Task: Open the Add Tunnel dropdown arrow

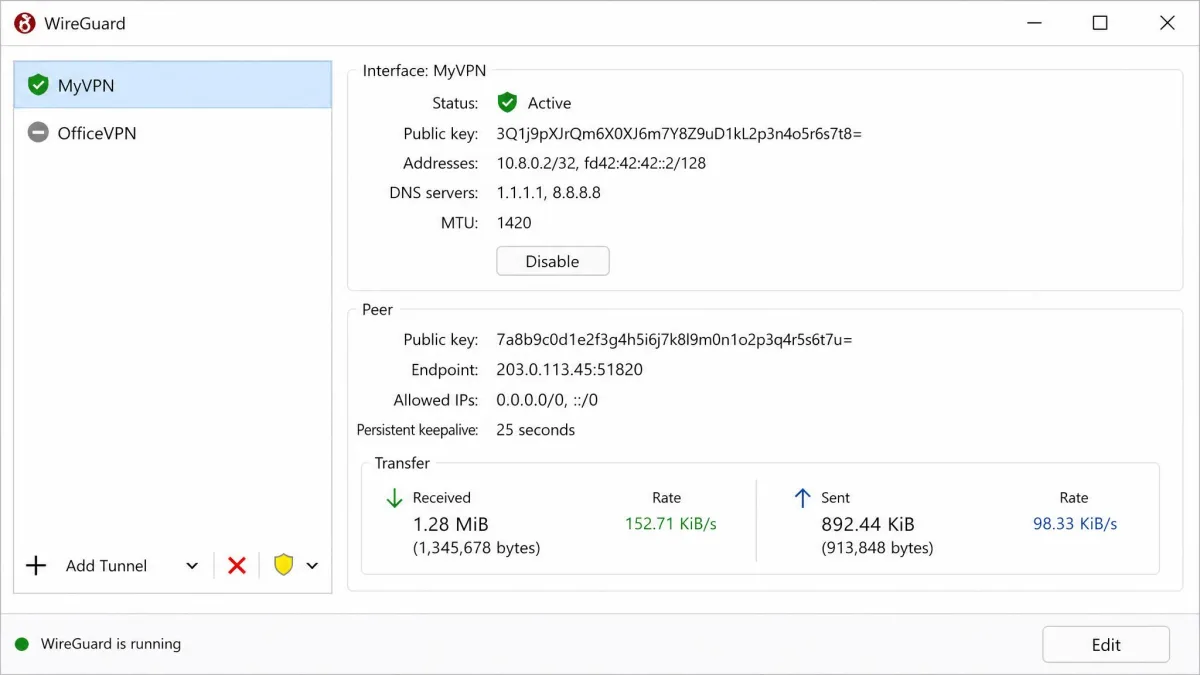Action: [192, 566]
